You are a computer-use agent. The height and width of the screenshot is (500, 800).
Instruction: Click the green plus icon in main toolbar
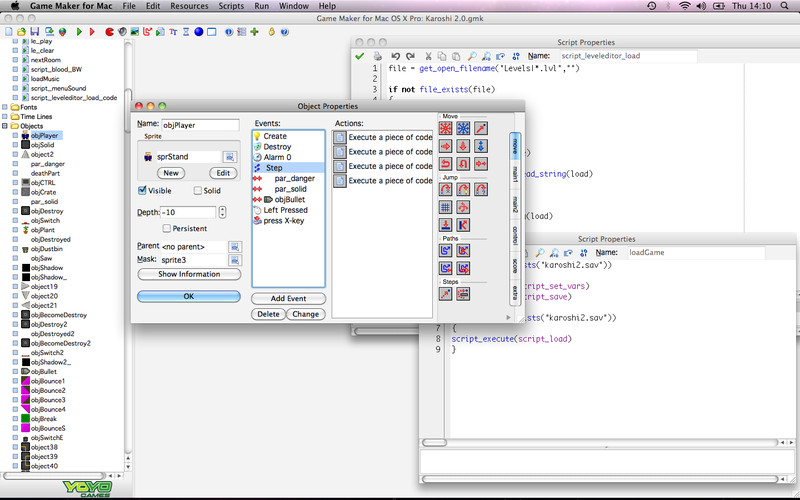click(255, 32)
